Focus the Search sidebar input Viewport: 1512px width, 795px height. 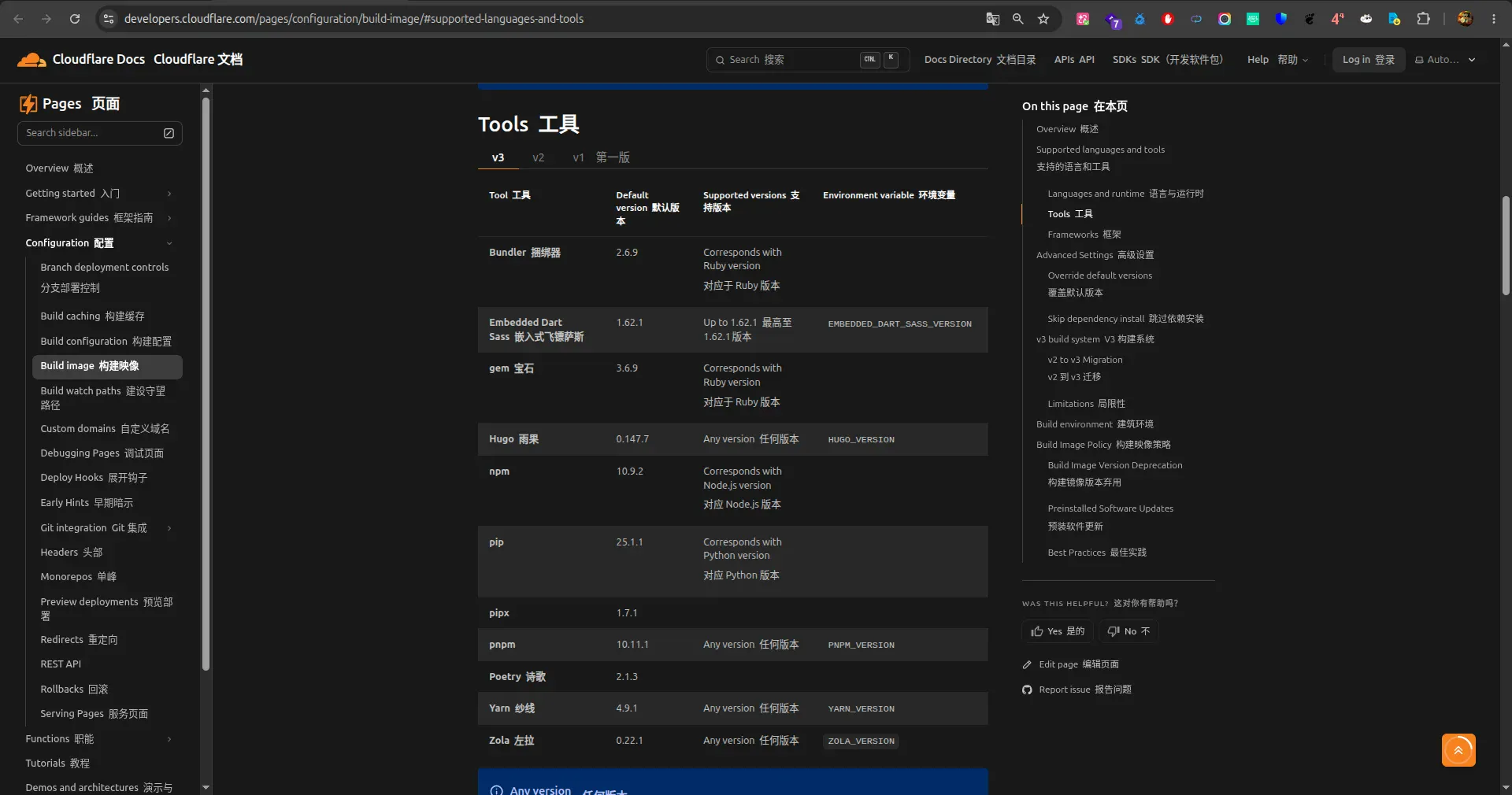pos(100,133)
